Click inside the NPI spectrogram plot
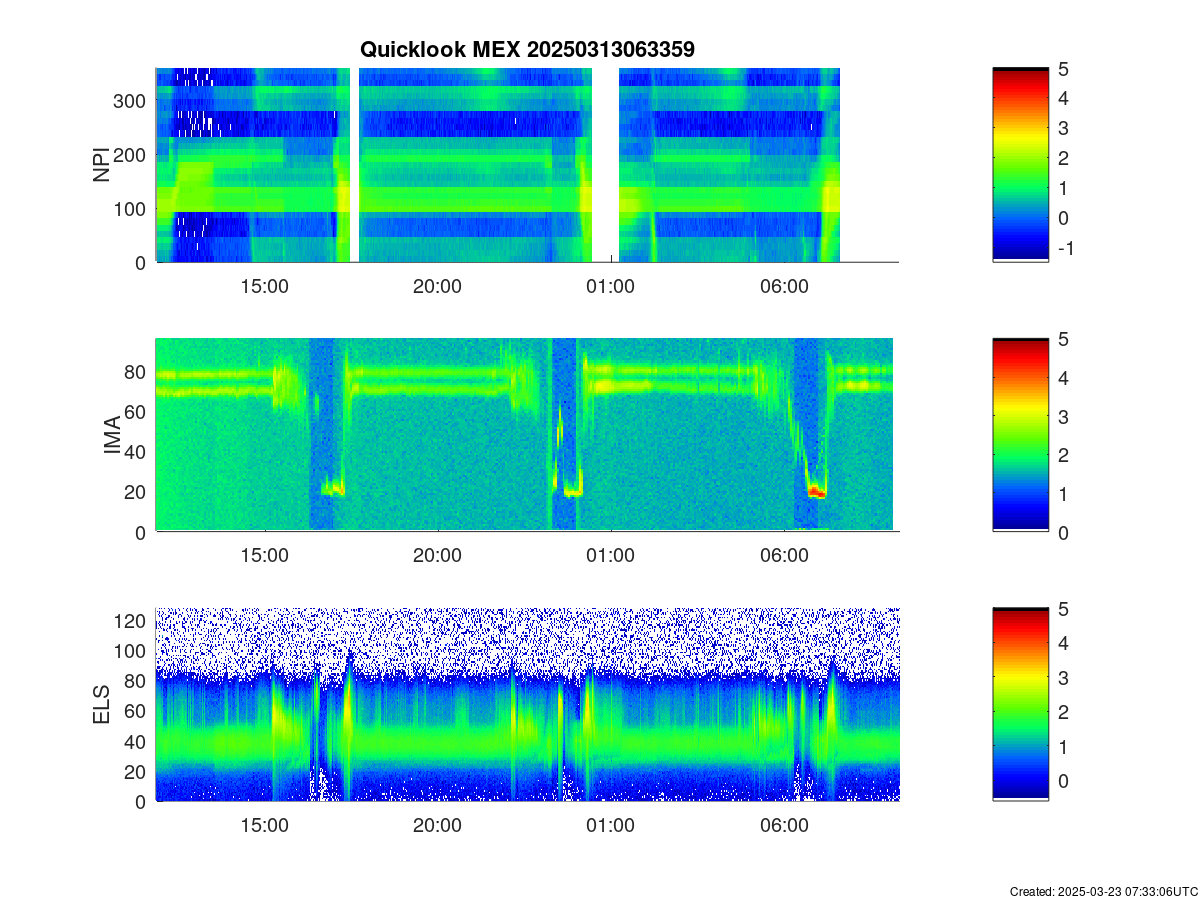The width and height of the screenshot is (1200, 900). point(527,165)
